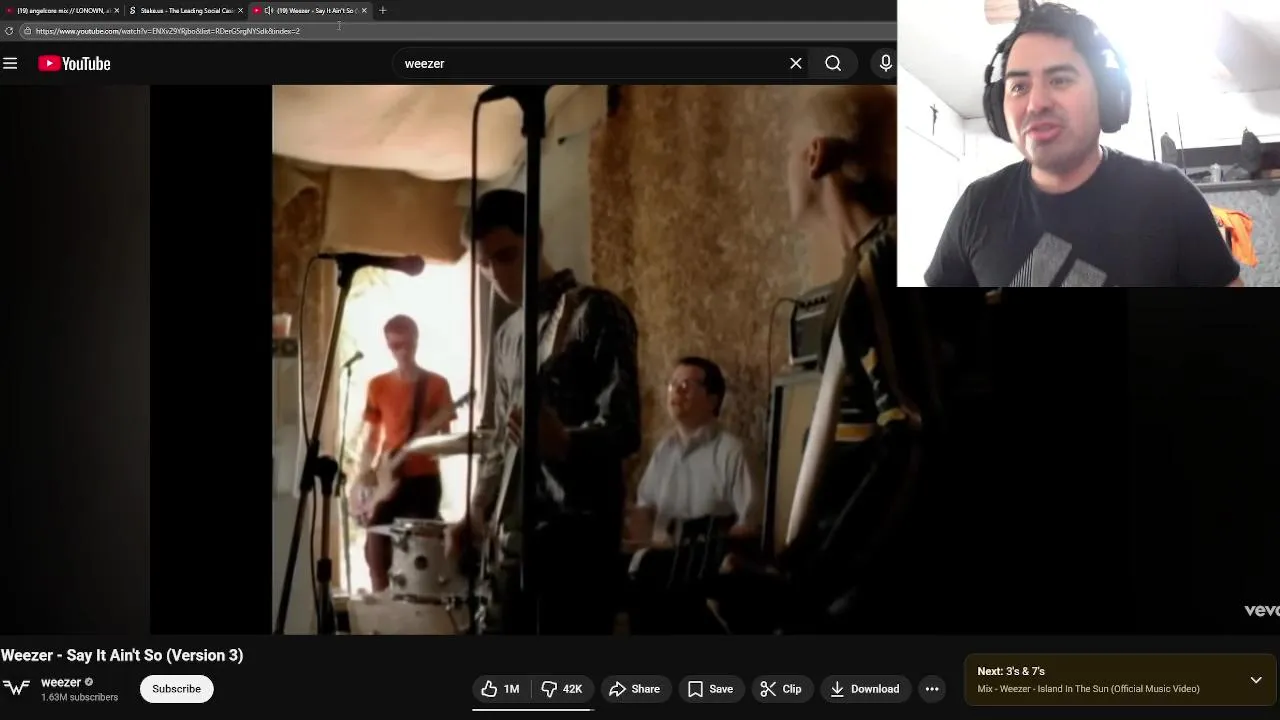This screenshot has width=1280, height=720.
Task: Close the Weezer Say It Ain't So tab
Action: (x=364, y=10)
